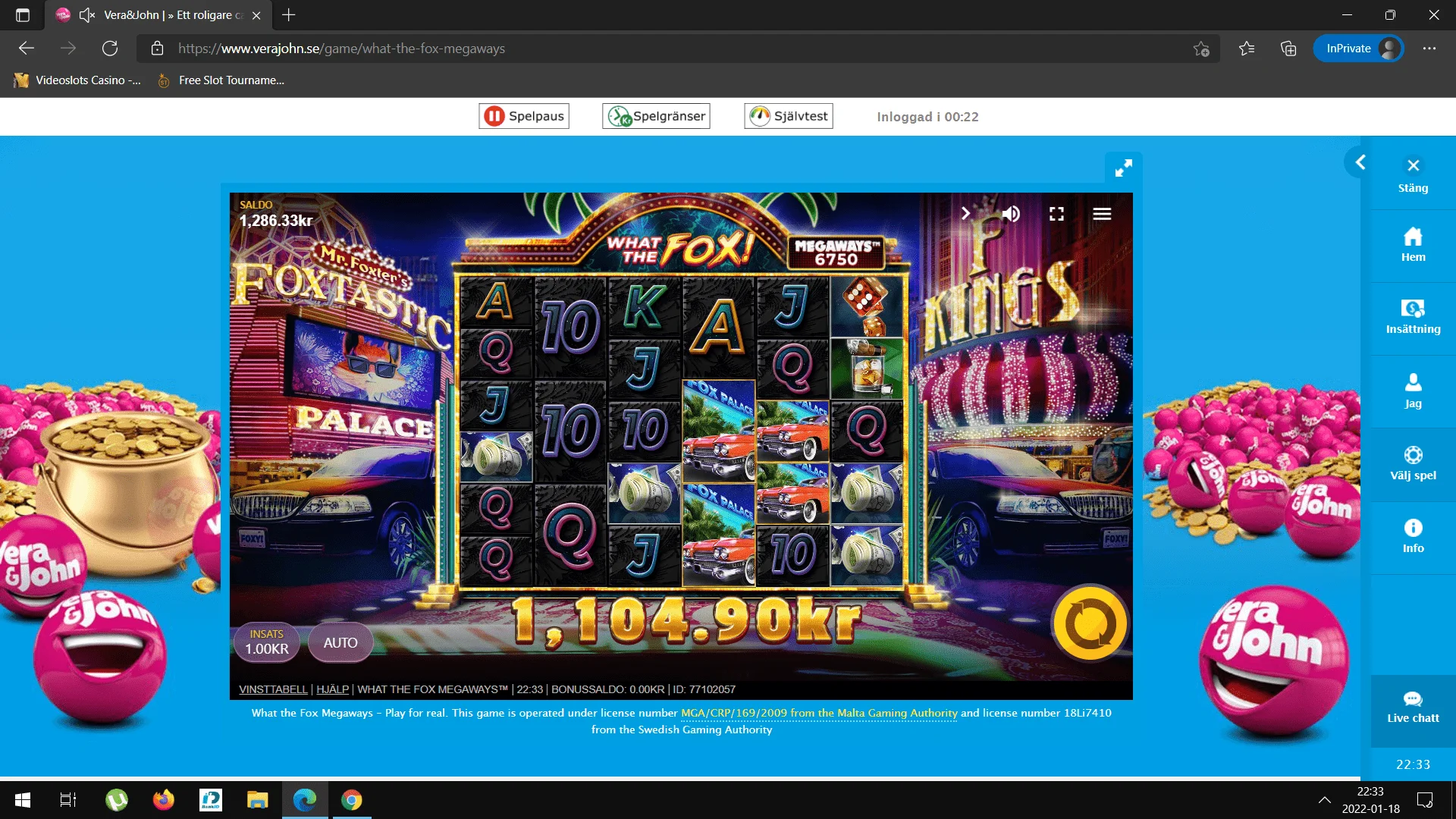Open Edge settings and more menu
Viewport: 1456px width, 819px height.
tap(1429, 49)
